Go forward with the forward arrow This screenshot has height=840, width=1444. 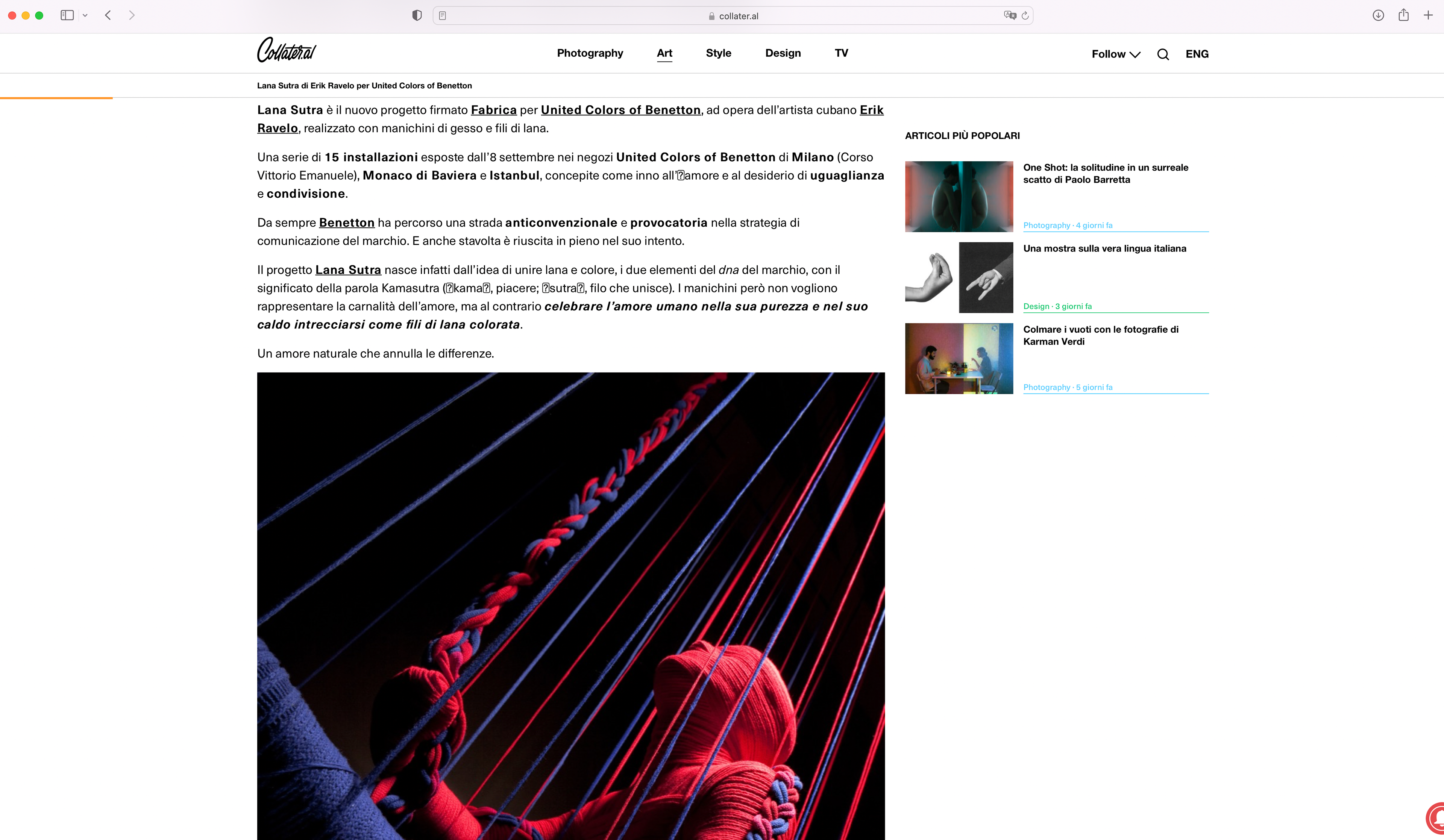pos(132,15)
